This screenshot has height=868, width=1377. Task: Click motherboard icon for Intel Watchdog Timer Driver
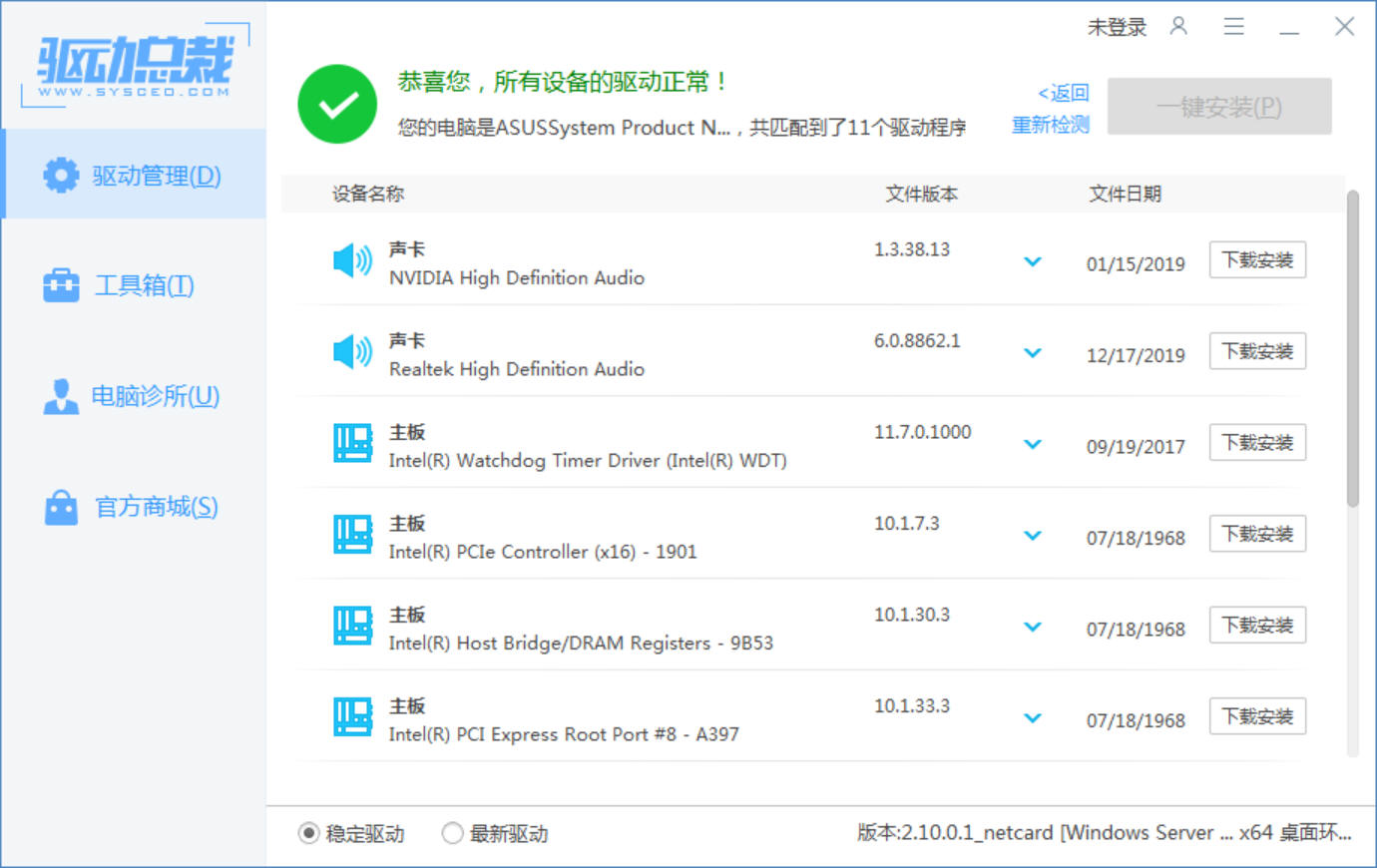pos(352,443)
